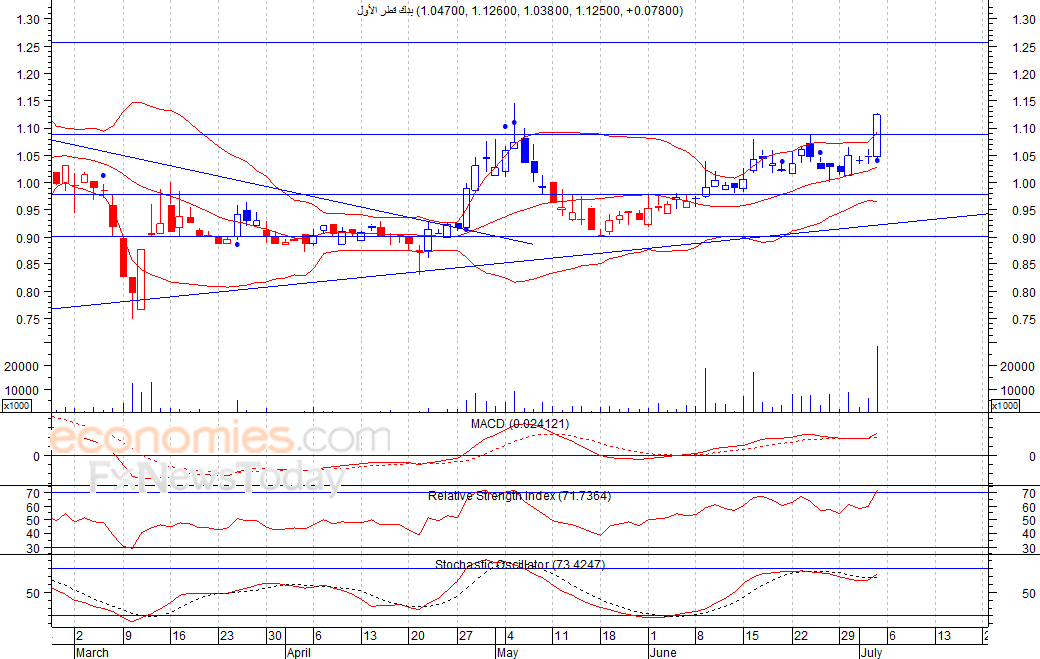Click the April month label on time axis
Image resolution: width=1040 pixels, height=659 pixels.
(x=298, y=652)
